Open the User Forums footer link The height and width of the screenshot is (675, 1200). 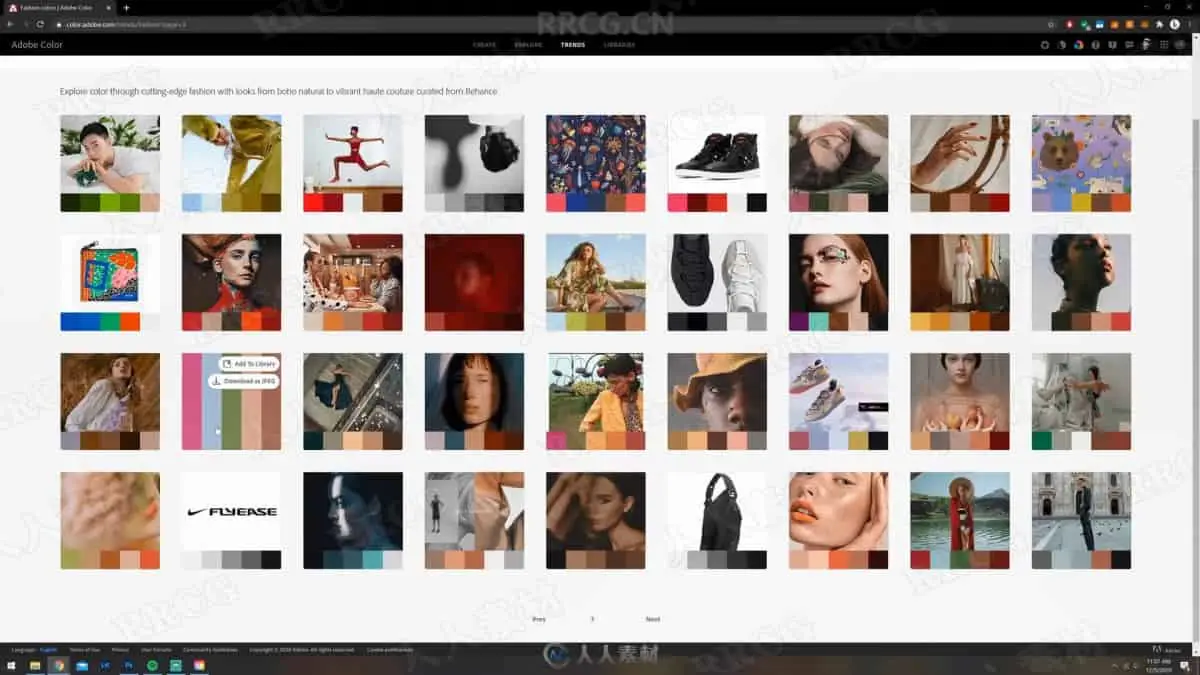click(156, 650)
